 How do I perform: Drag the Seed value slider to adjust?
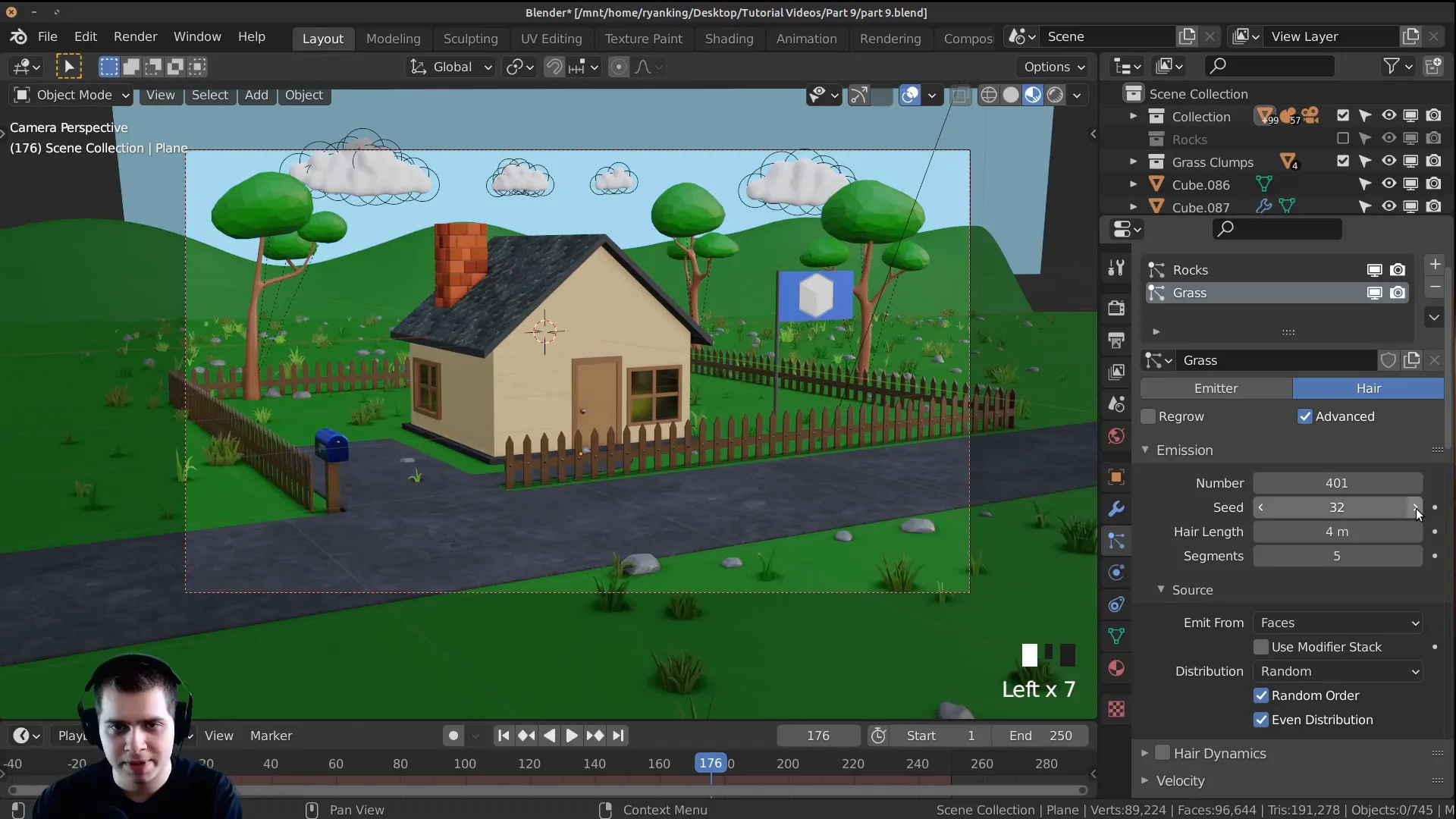click(1337, 507)
